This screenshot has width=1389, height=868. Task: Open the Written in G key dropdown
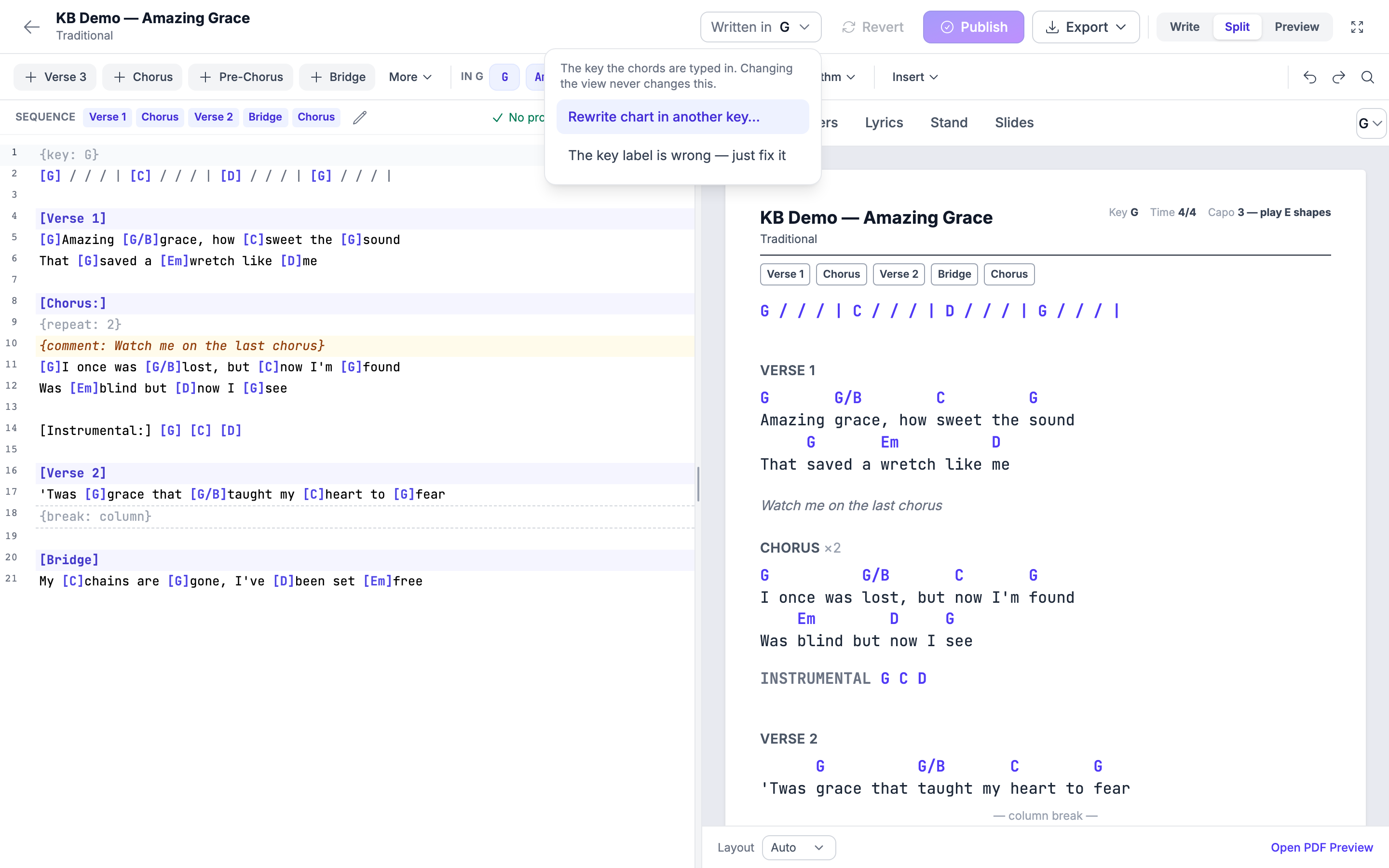(761, 27)
